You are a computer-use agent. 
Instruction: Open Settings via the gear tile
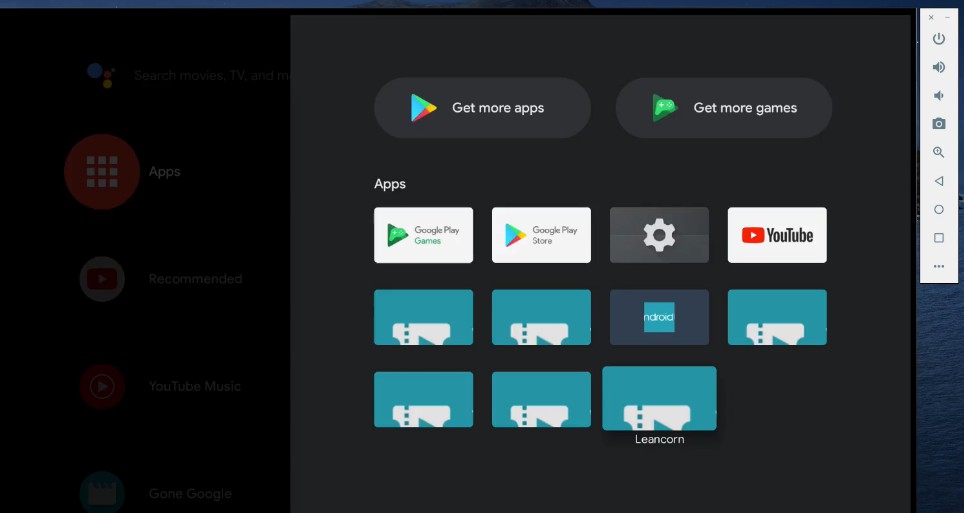pos(659,235)
